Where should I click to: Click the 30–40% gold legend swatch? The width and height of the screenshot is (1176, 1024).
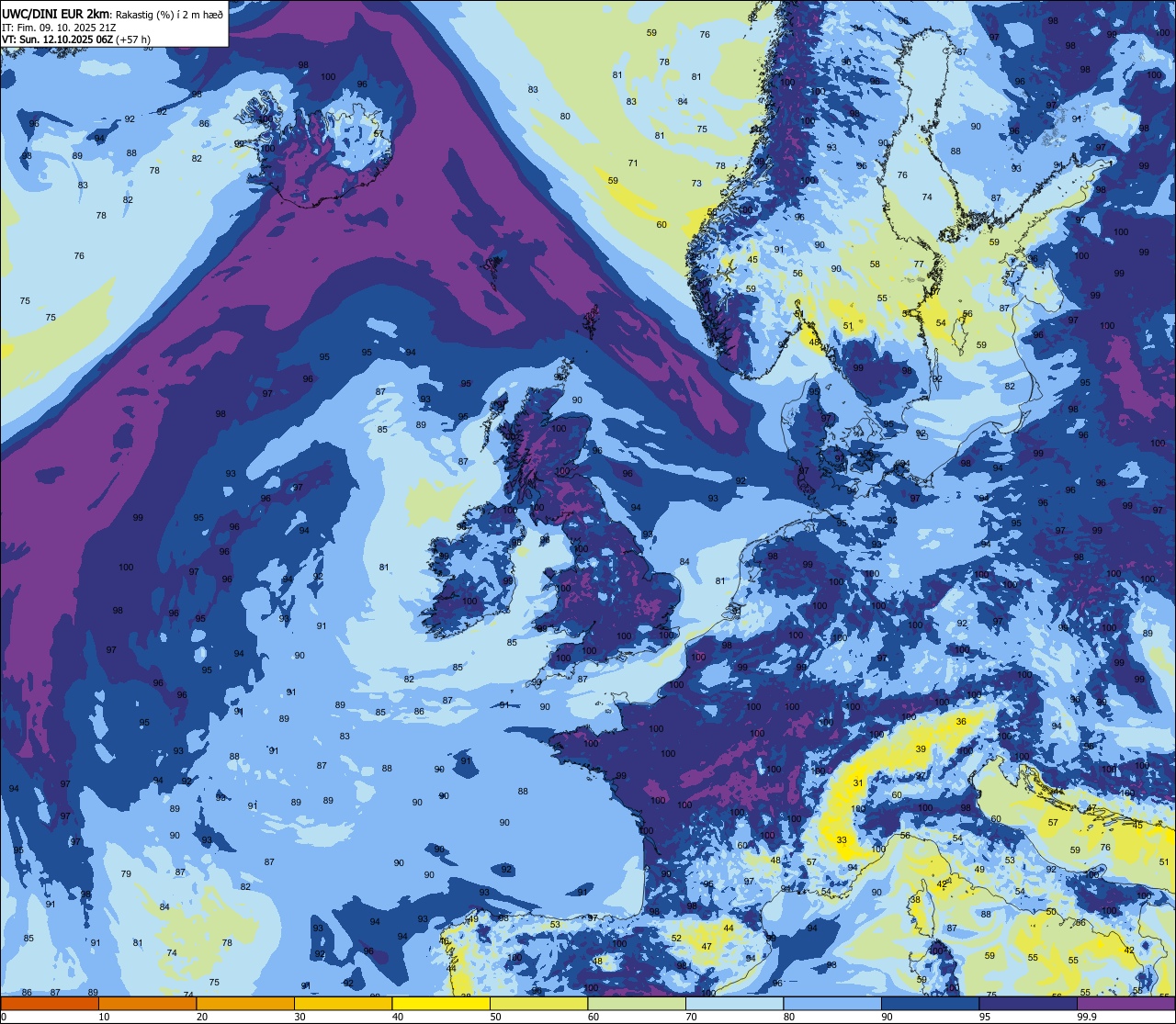343,1003
